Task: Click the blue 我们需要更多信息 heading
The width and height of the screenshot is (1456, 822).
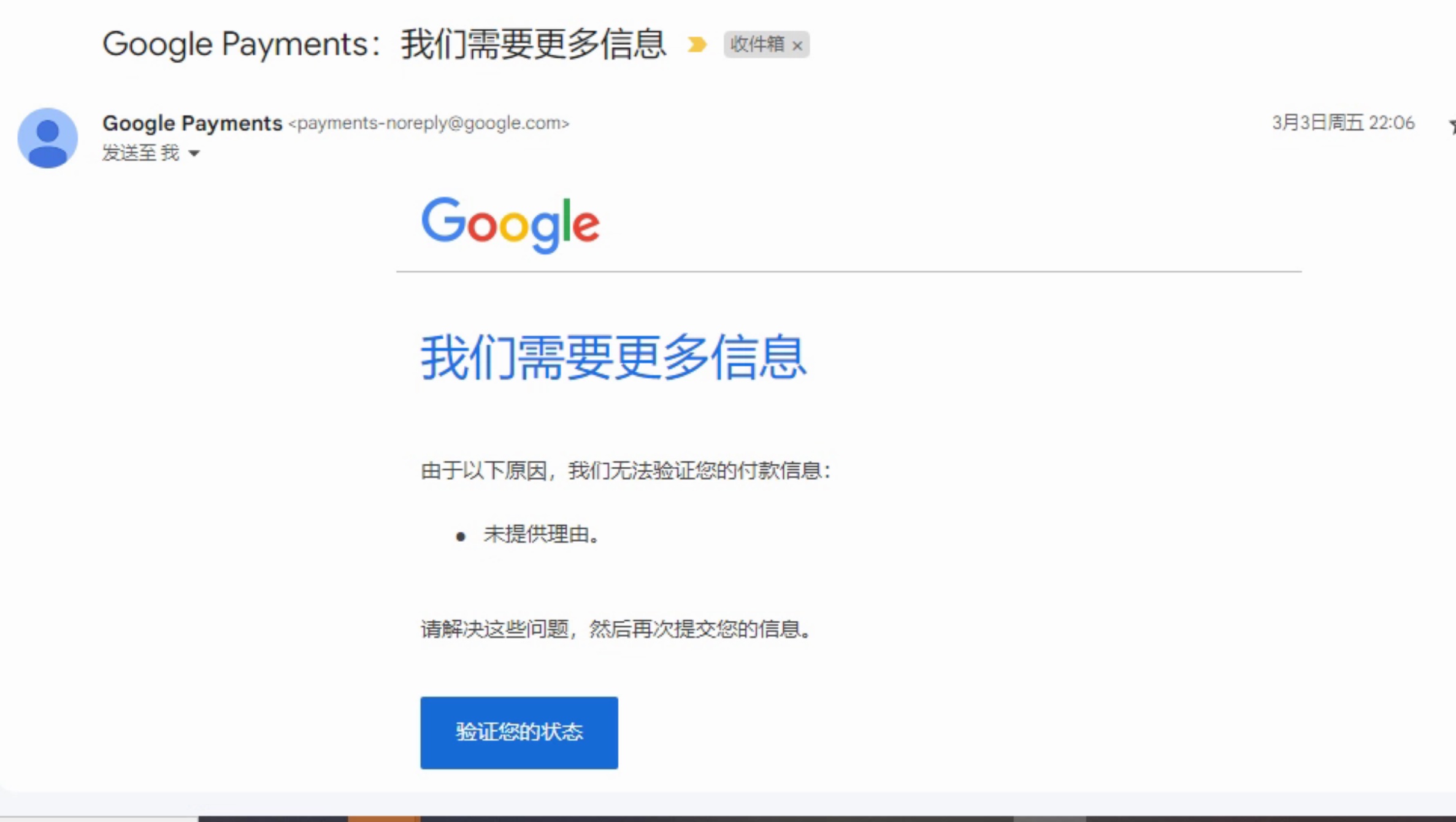Action: pyautogui.click(x=613, y=357)
